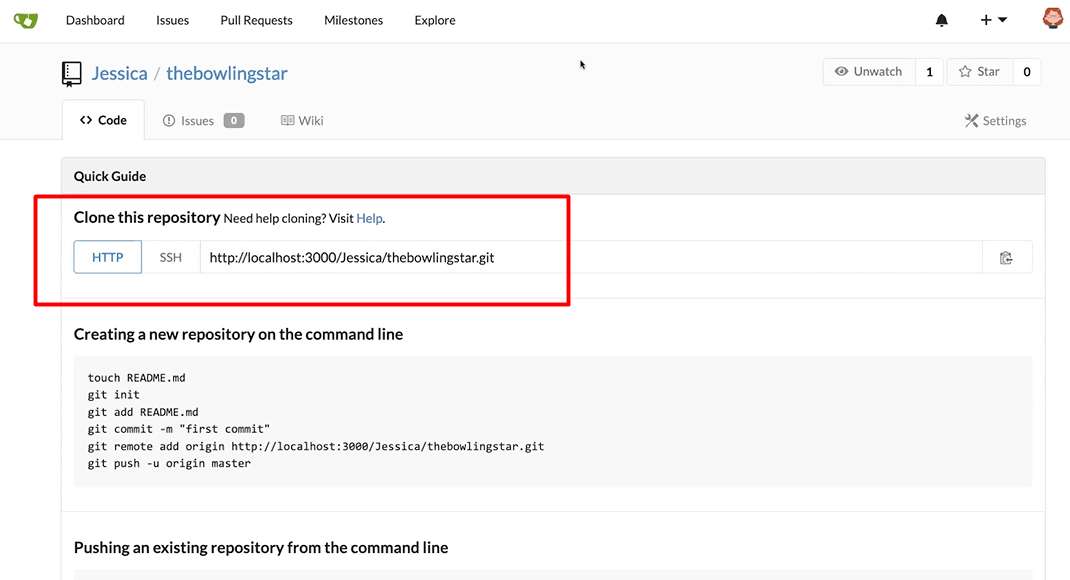Open repository Settings
This screenshot has height=580, width=1070.
click(x=995, y=121)
